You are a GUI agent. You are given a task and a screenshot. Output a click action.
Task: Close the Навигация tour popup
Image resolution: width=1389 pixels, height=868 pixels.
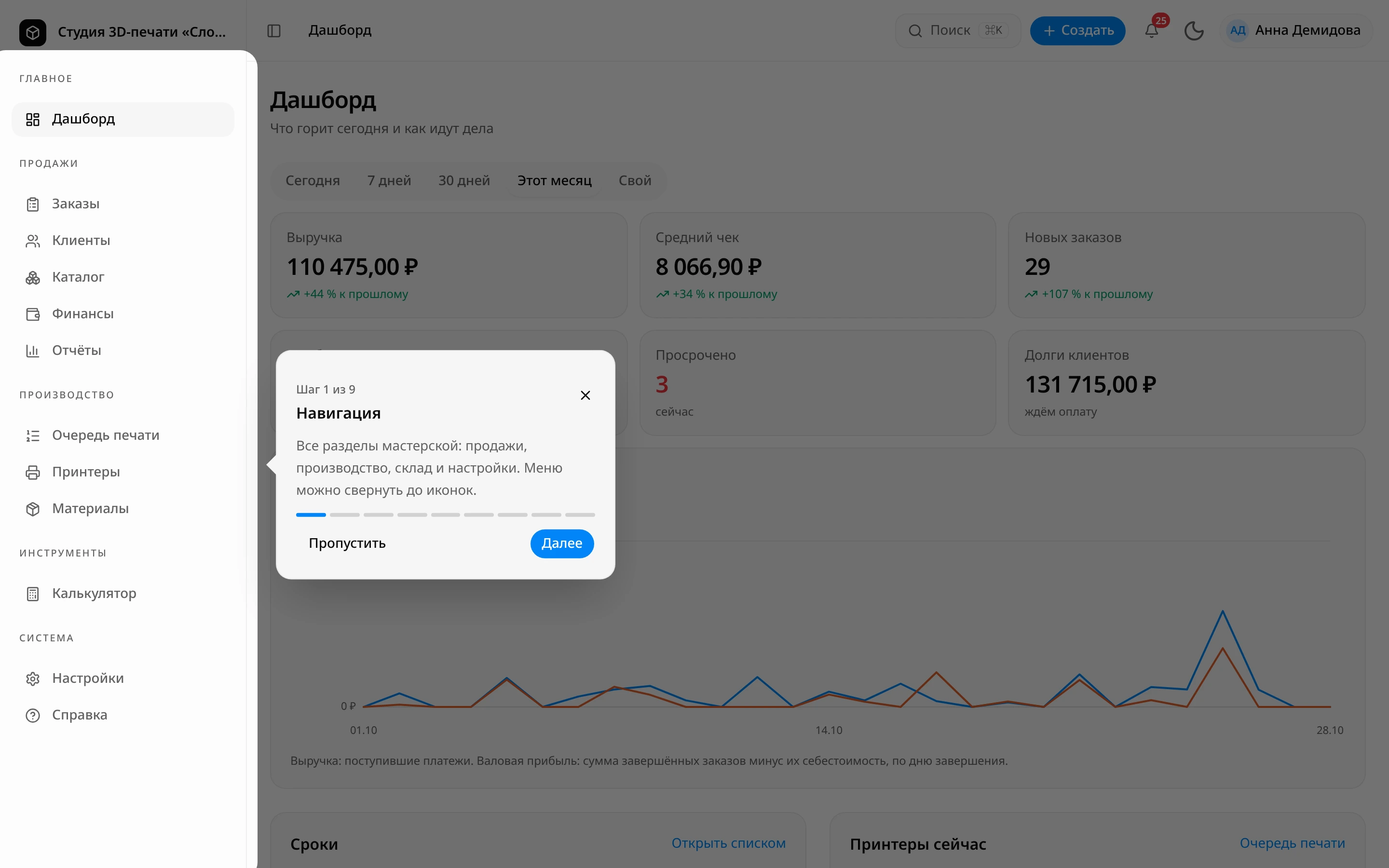585,395
